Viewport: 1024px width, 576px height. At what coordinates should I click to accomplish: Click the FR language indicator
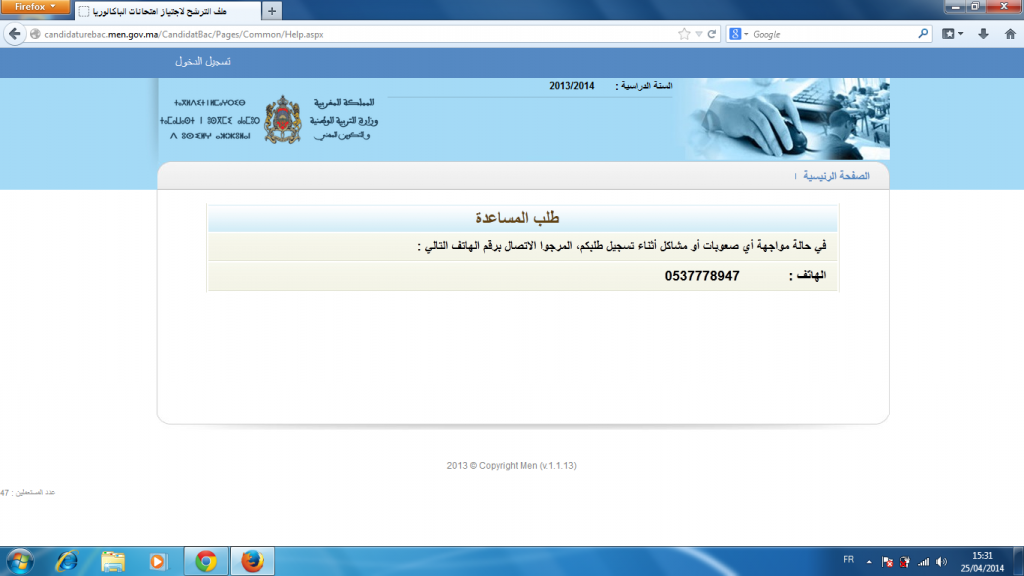pyautogui.click(x=848, y=560)
